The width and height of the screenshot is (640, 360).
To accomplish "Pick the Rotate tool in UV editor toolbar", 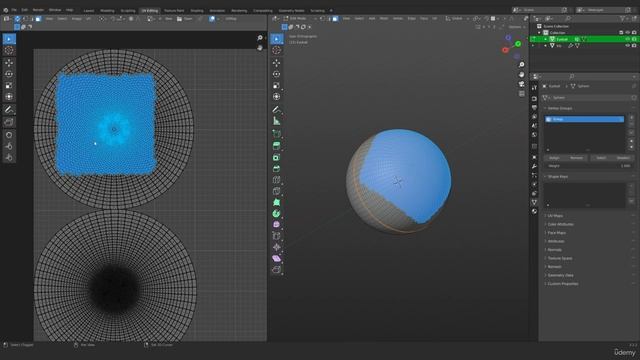I will [9, 74].
